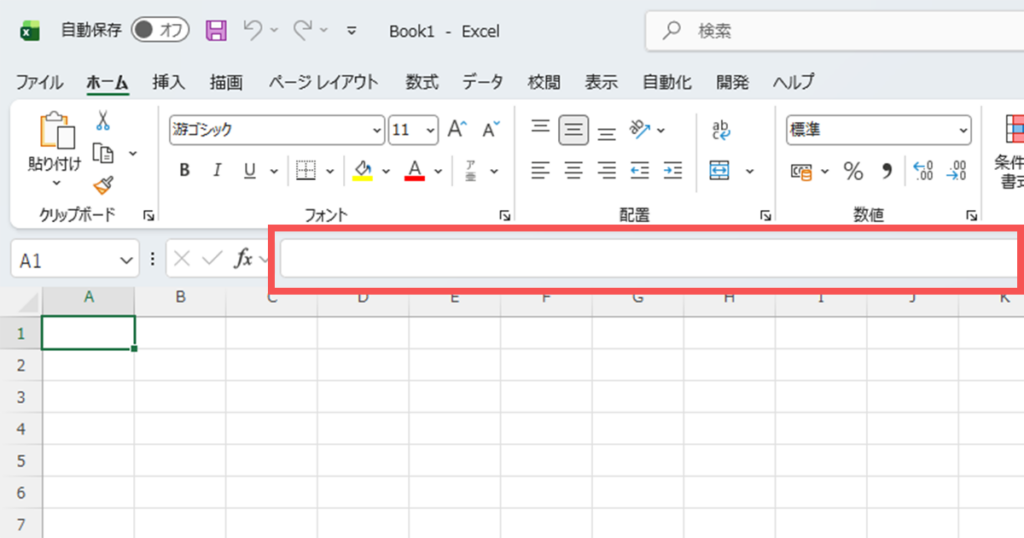Select top vertical alignment
The image size is (1024, 538).
click(x=540, y=126)
